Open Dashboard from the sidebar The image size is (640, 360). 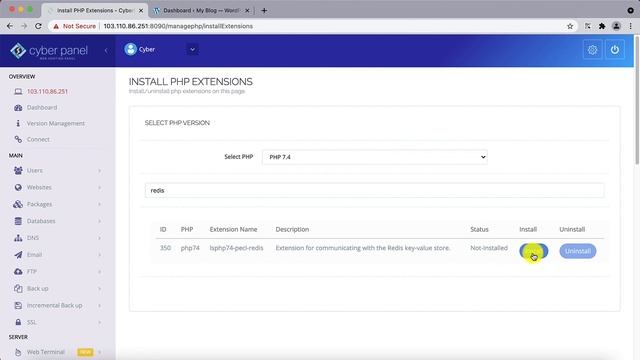click(x=42, y=107)
